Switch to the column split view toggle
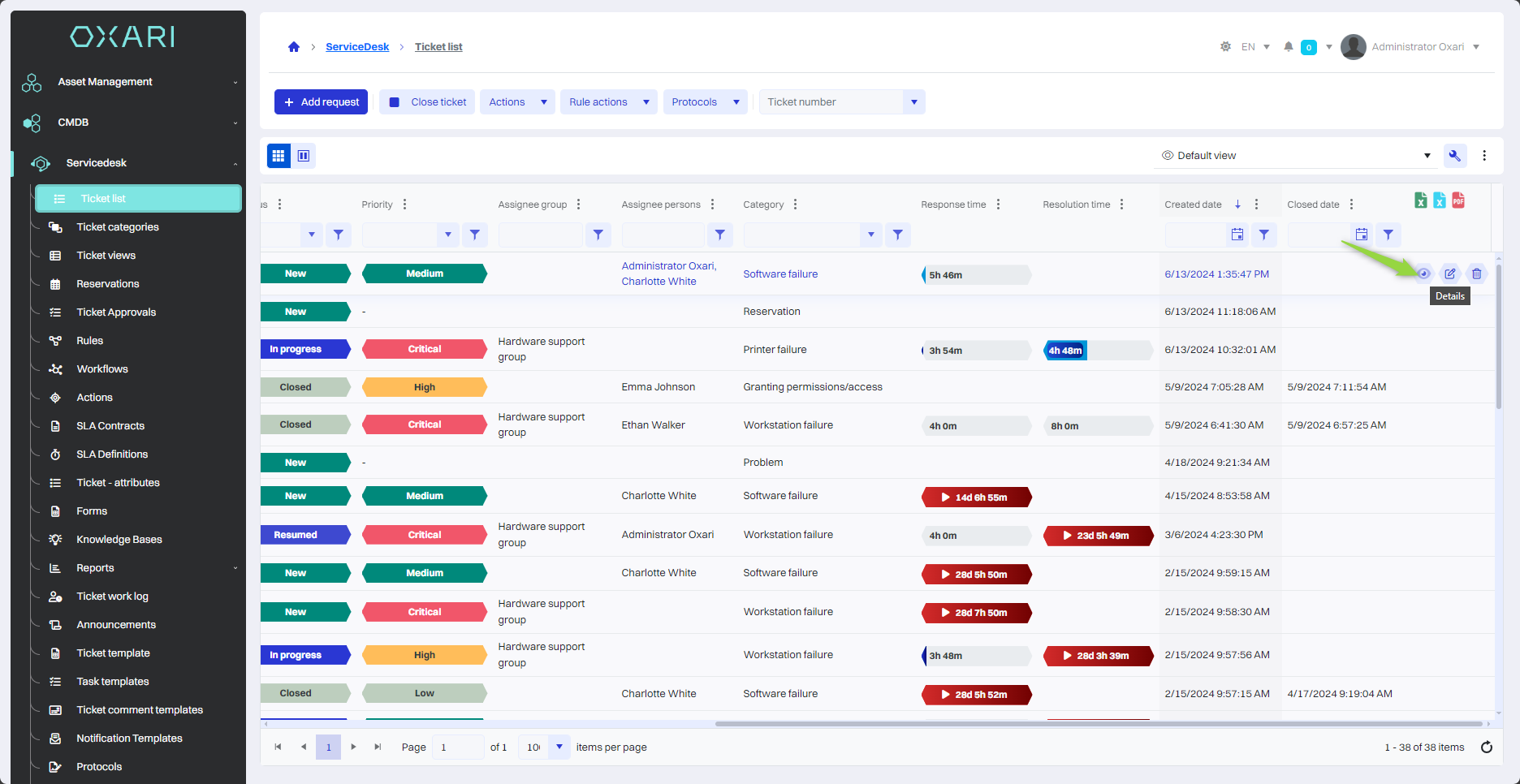The image size is (1520, 784). pos(304,156)
